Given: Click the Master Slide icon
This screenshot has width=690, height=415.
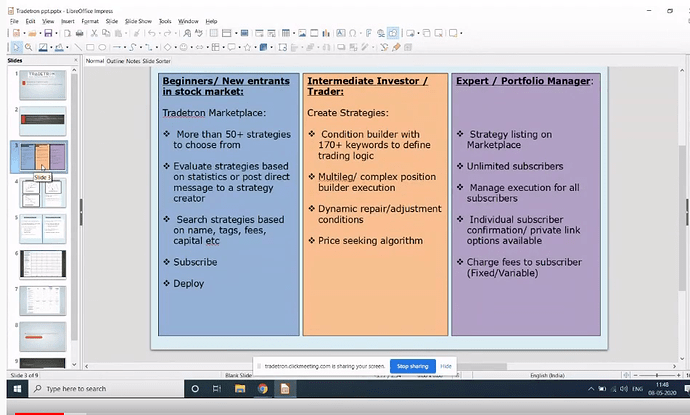Looking at the screenshot, I should click(244, 33).
